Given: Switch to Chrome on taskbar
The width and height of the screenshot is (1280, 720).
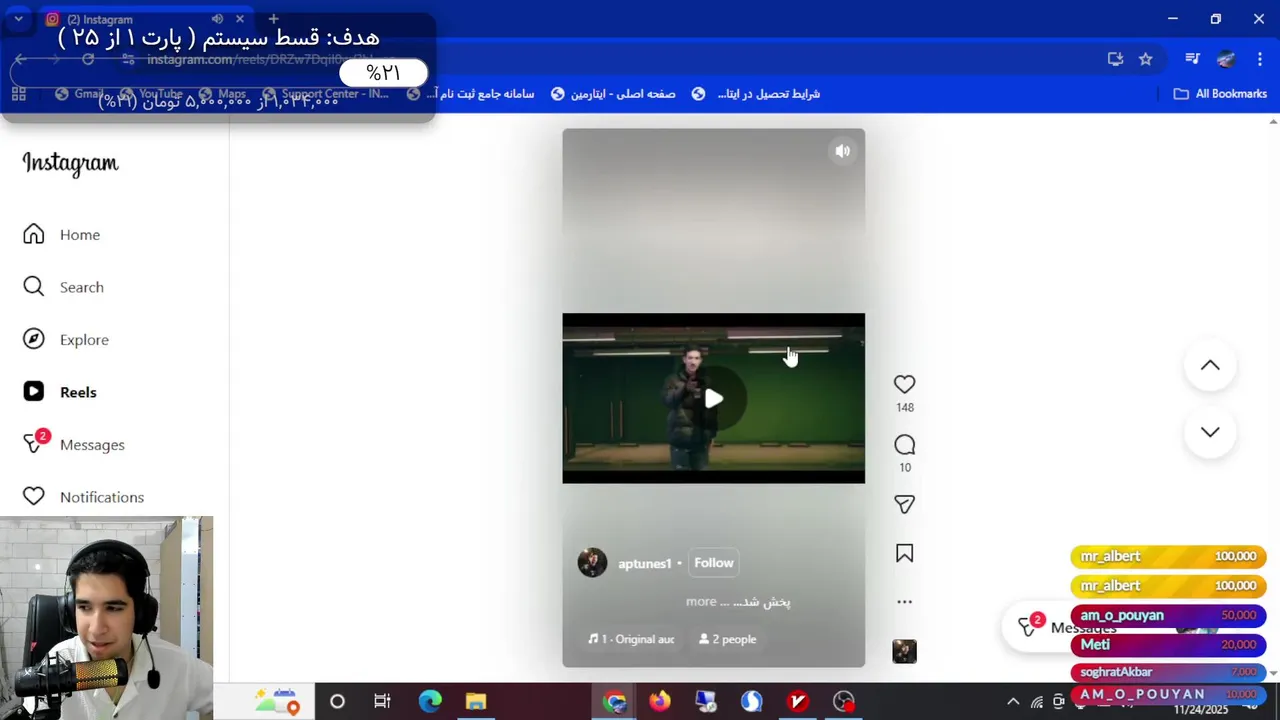Looking at the screenshot, I should tap(614, 702).
